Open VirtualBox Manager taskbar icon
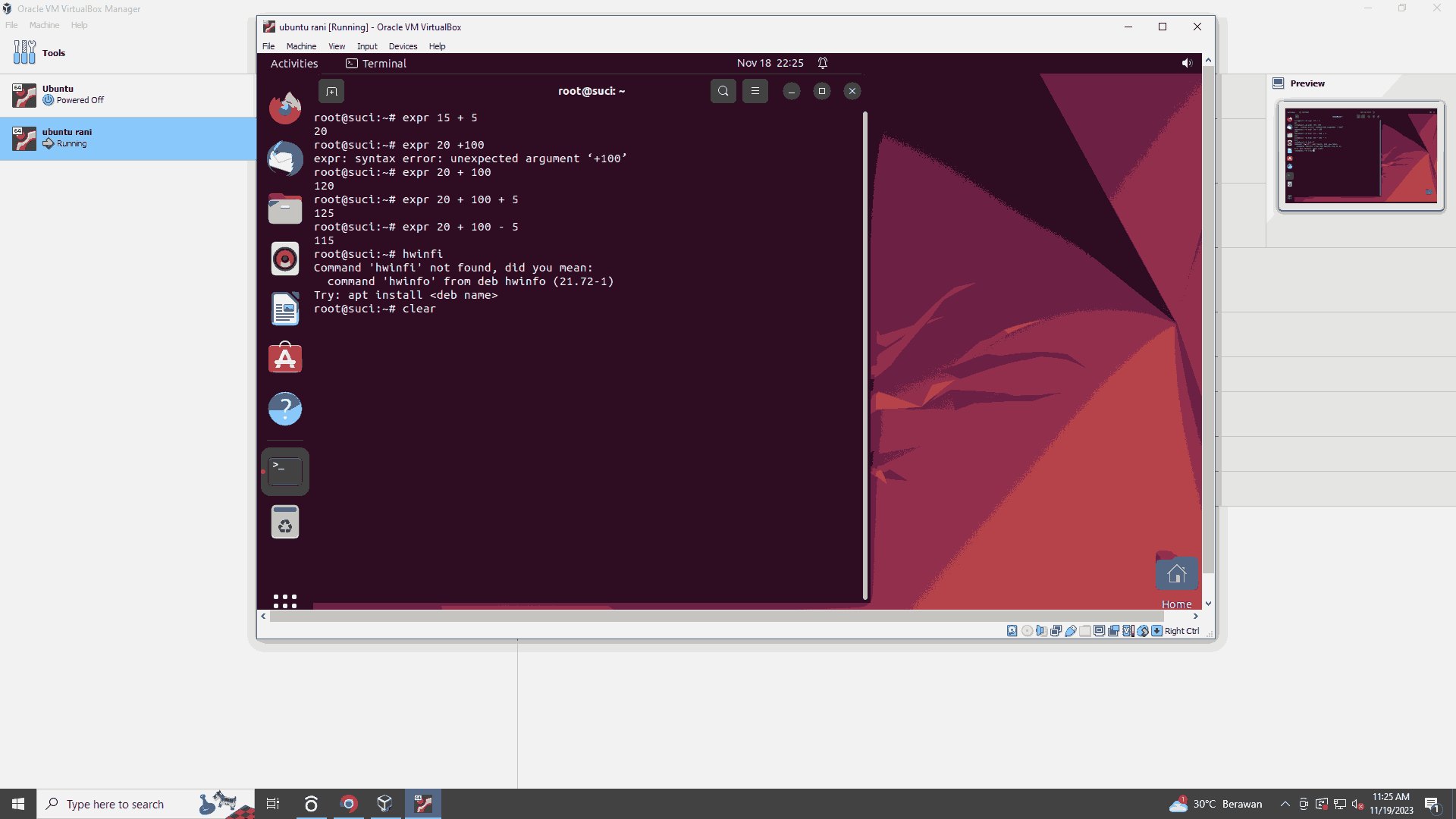The image size is (1456, 819). point(385,804)
